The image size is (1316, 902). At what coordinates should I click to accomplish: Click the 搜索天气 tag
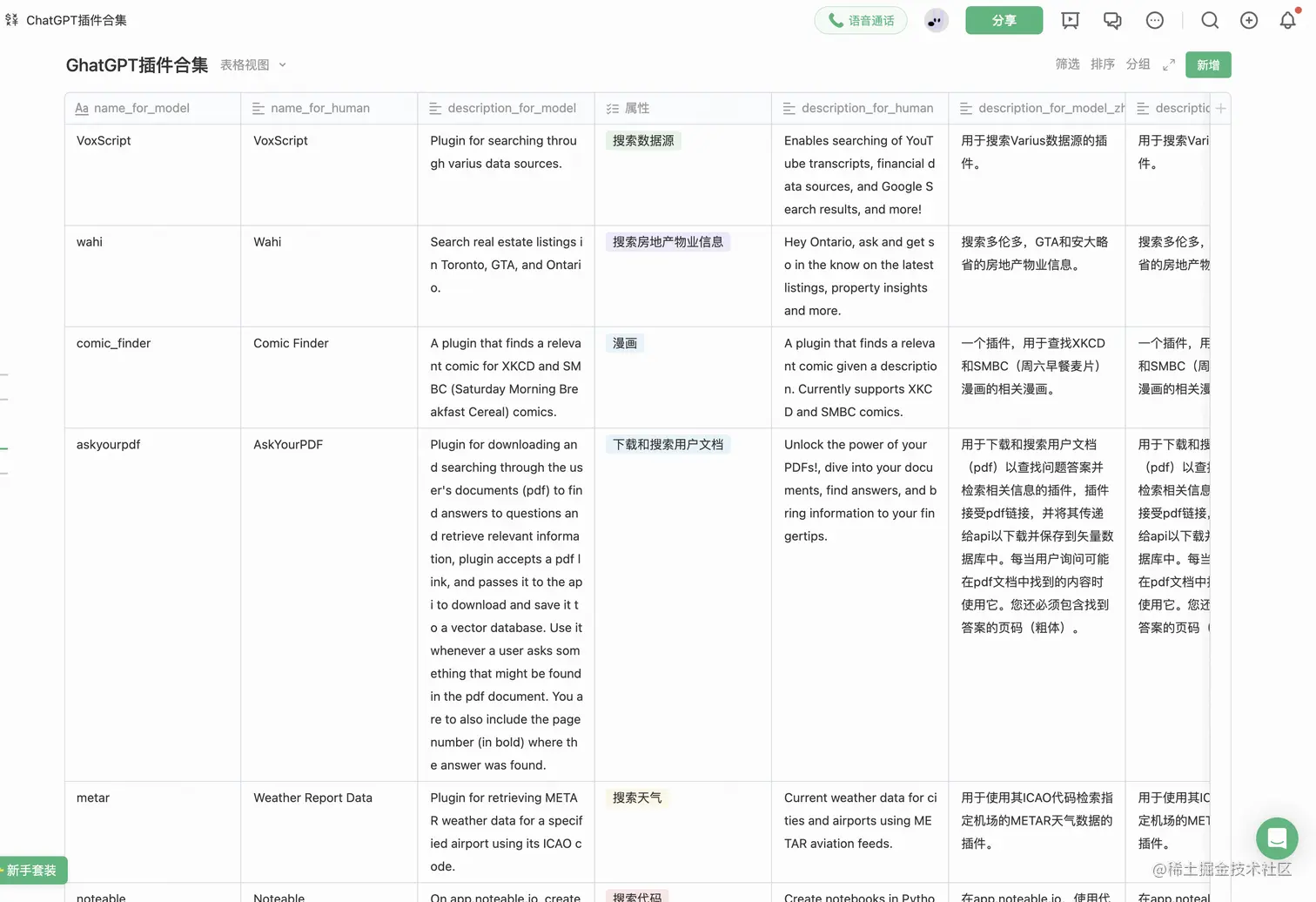tap(637, 798)
